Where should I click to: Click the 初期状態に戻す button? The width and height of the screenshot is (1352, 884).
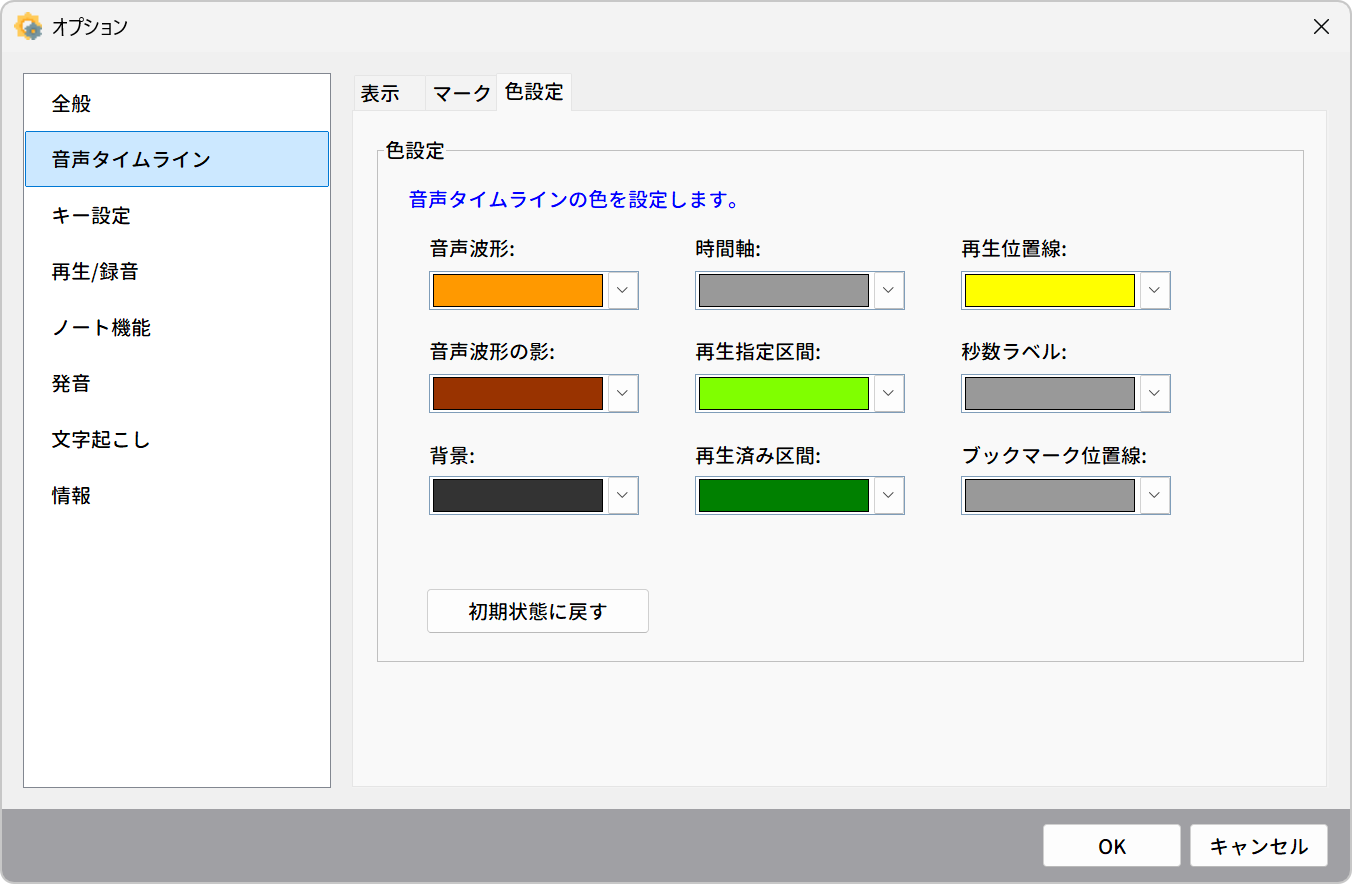pyautogui.click(x=538, y=611)
